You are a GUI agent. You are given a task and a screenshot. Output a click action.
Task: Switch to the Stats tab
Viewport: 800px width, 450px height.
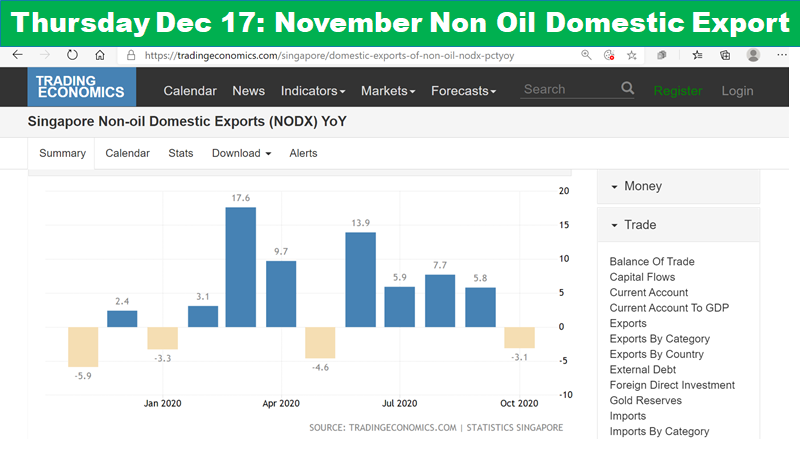coord(181,153)
